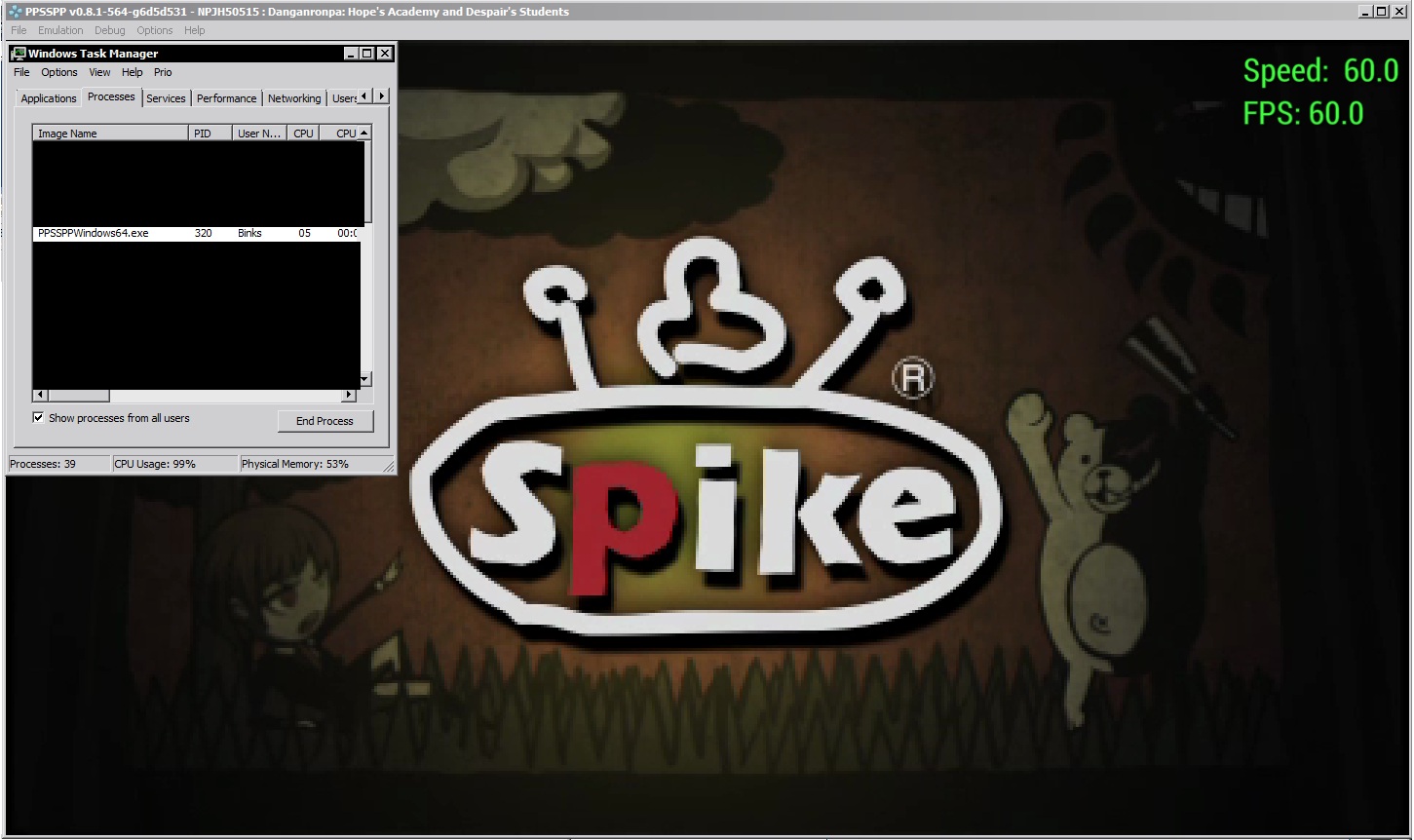The height and width of the screenshot is (840, 1414).
Task: Switch to the Performance tab
Action: click(x=226, y=98)
